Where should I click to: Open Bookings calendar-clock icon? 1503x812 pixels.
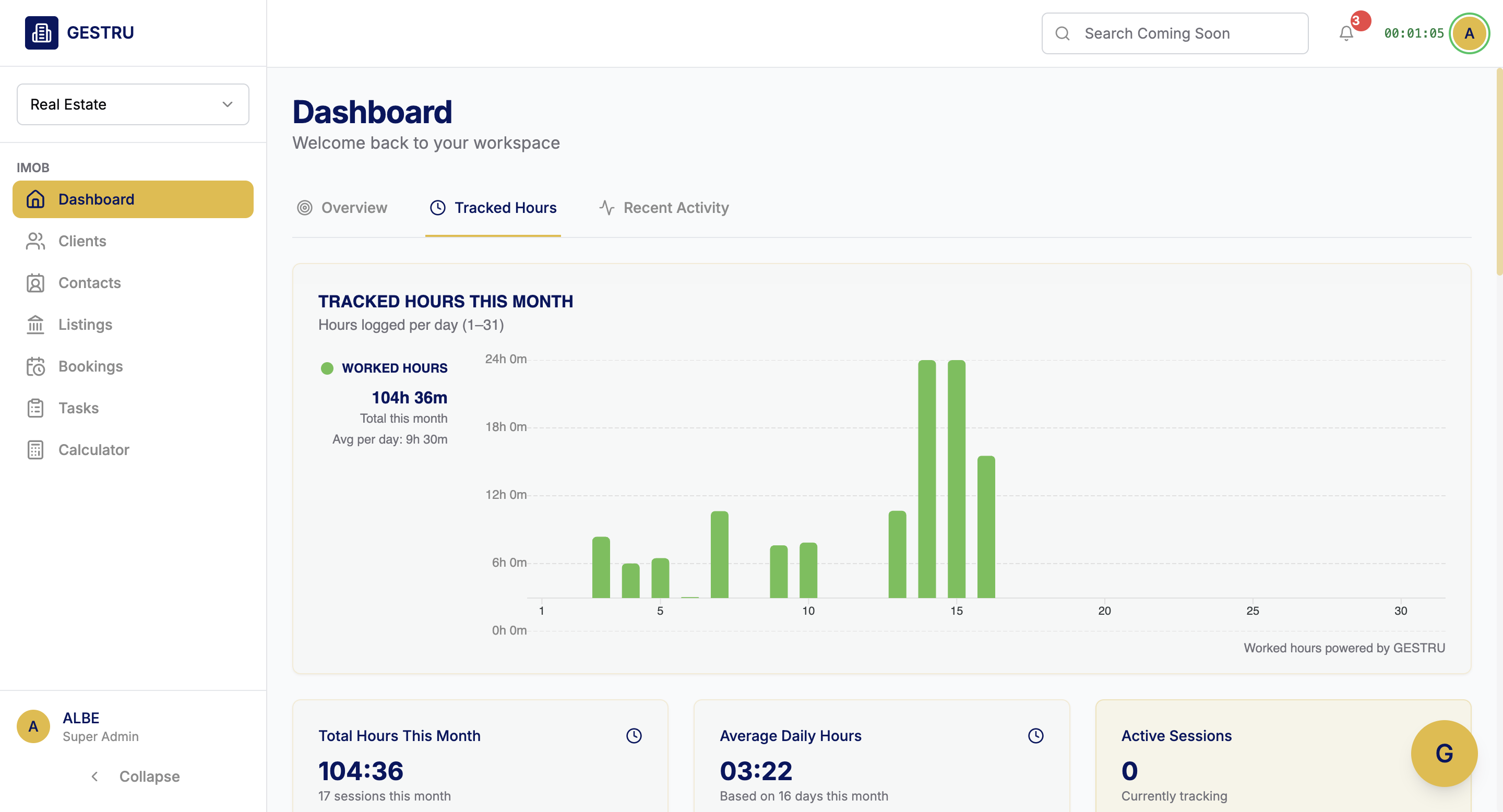pos(35,366)
